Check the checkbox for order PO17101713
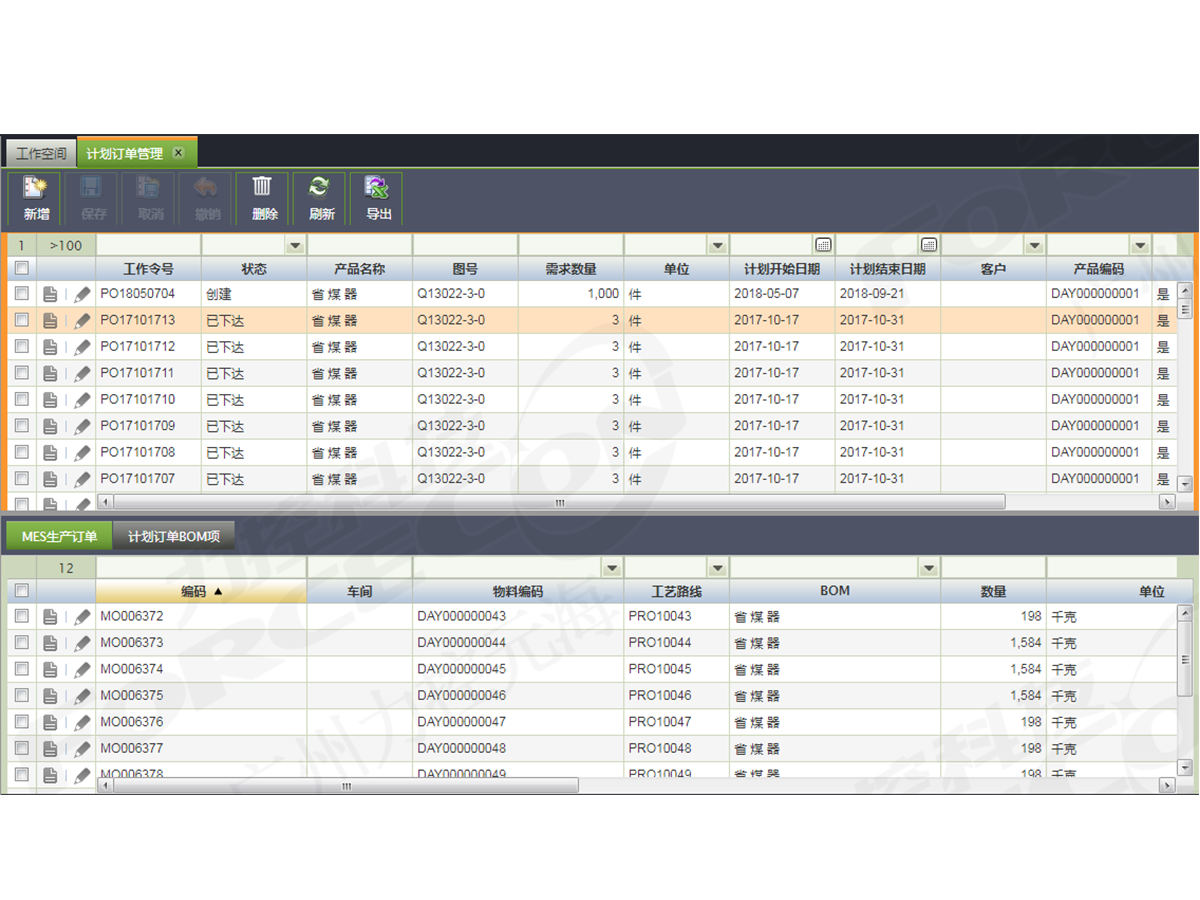 (x=22, y=321)
